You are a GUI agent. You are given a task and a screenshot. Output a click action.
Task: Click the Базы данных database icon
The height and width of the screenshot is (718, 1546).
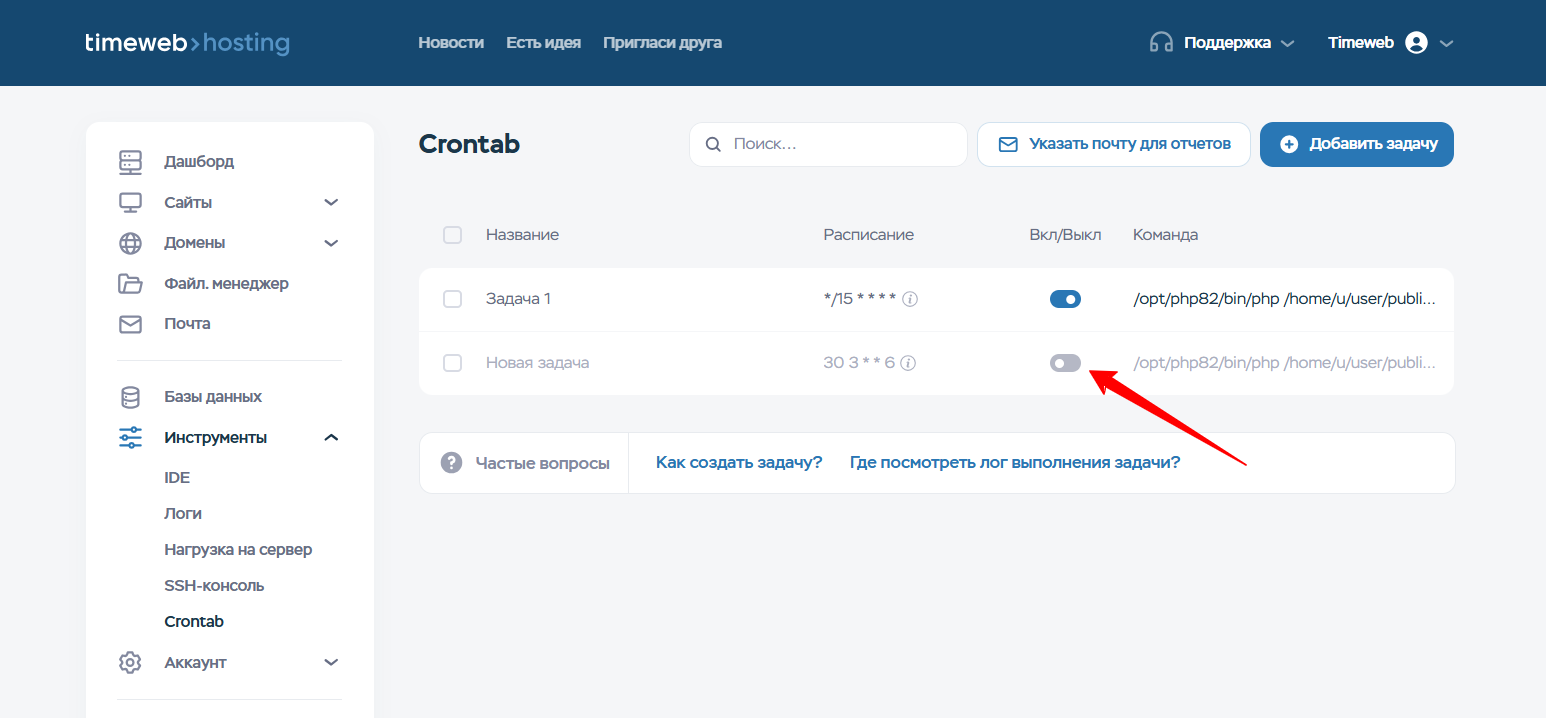130,397
